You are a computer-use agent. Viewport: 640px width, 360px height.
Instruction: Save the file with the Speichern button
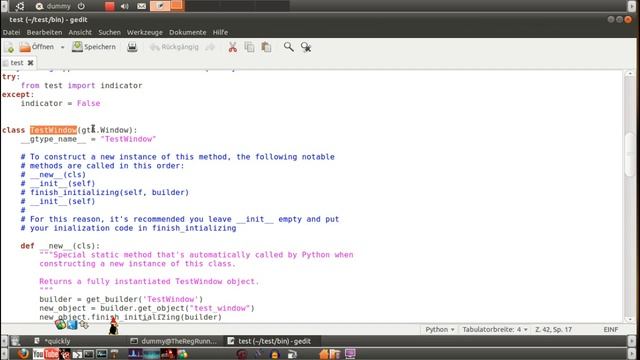pyautogui.click(x=94, y=47)
